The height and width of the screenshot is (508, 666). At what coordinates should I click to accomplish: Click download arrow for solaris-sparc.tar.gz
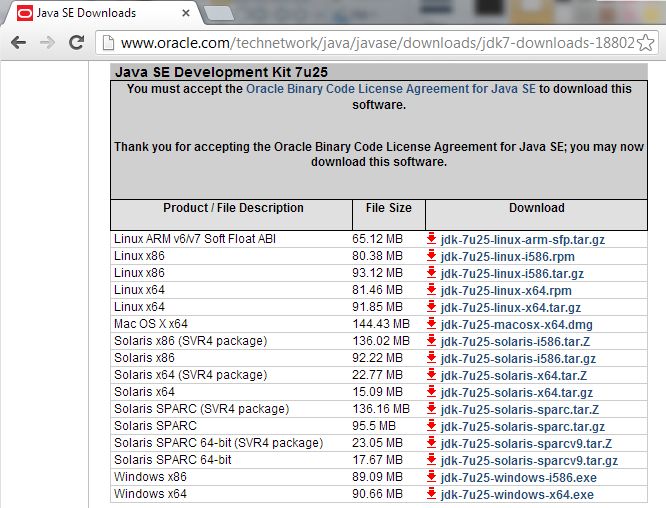432,426
